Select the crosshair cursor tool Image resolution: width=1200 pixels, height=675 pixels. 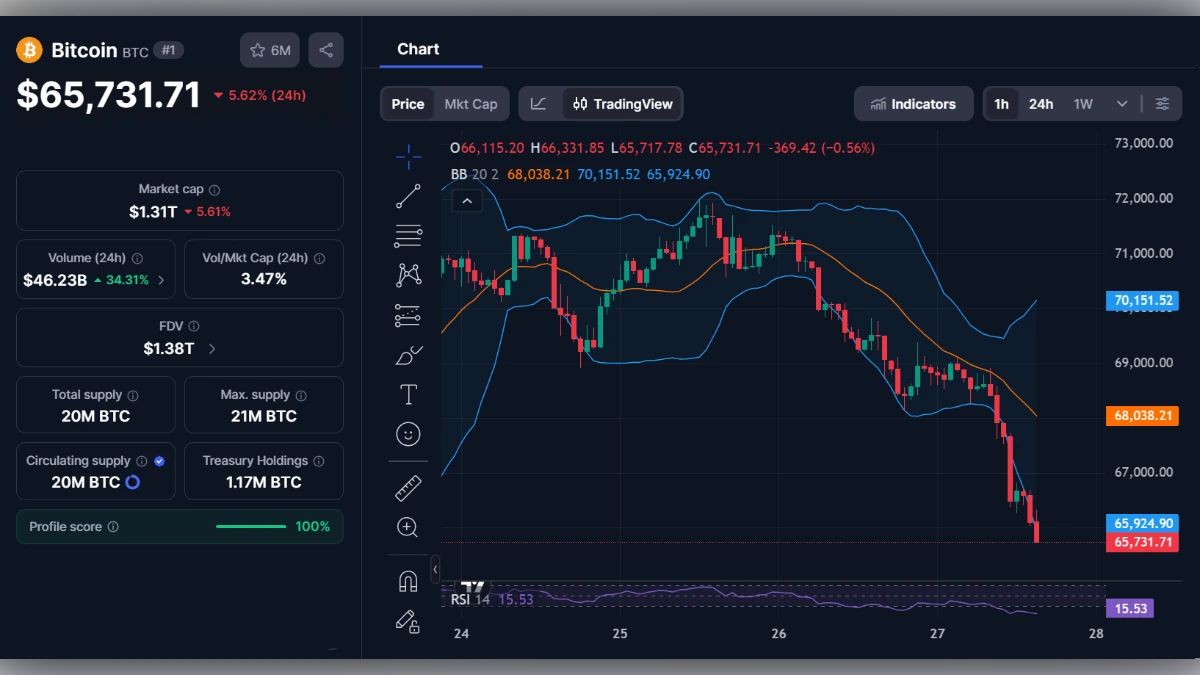[408, 157]
